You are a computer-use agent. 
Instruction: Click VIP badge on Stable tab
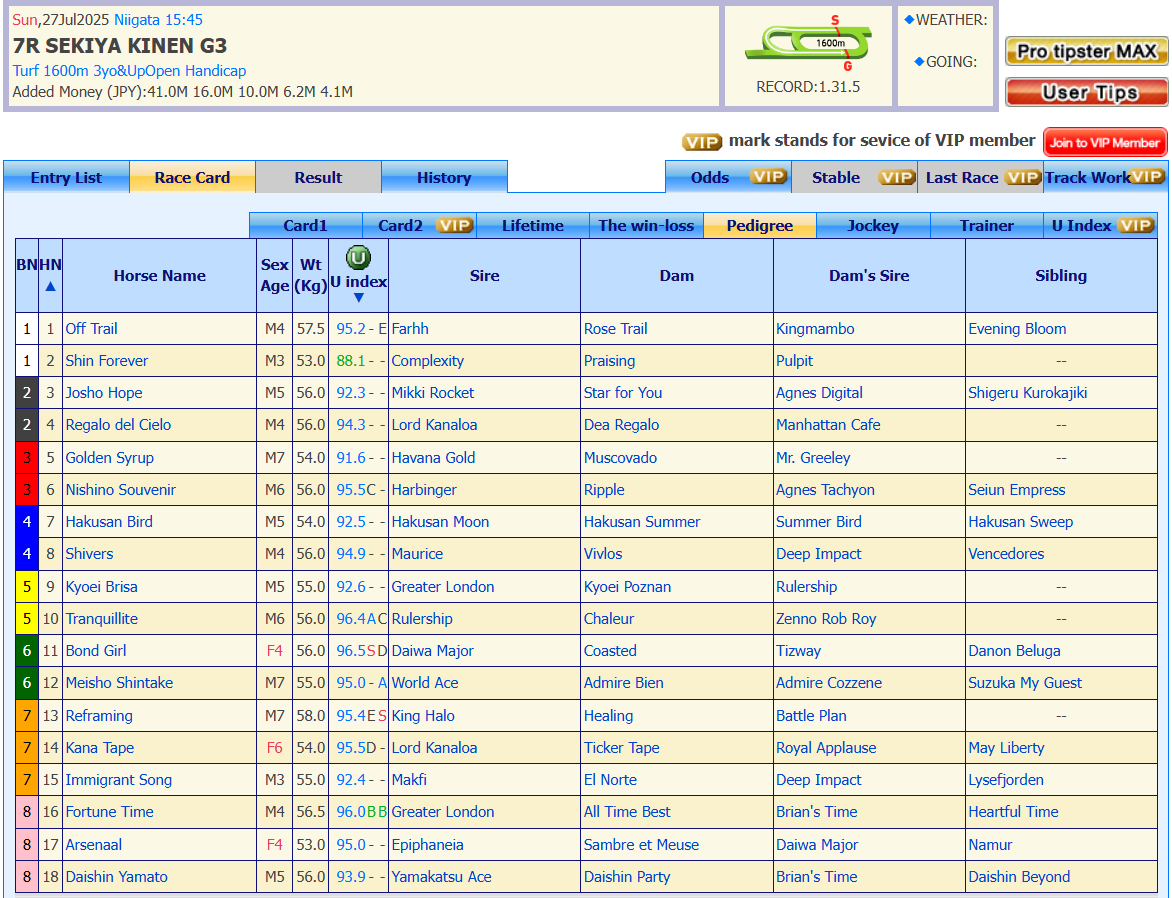(896, 177)
